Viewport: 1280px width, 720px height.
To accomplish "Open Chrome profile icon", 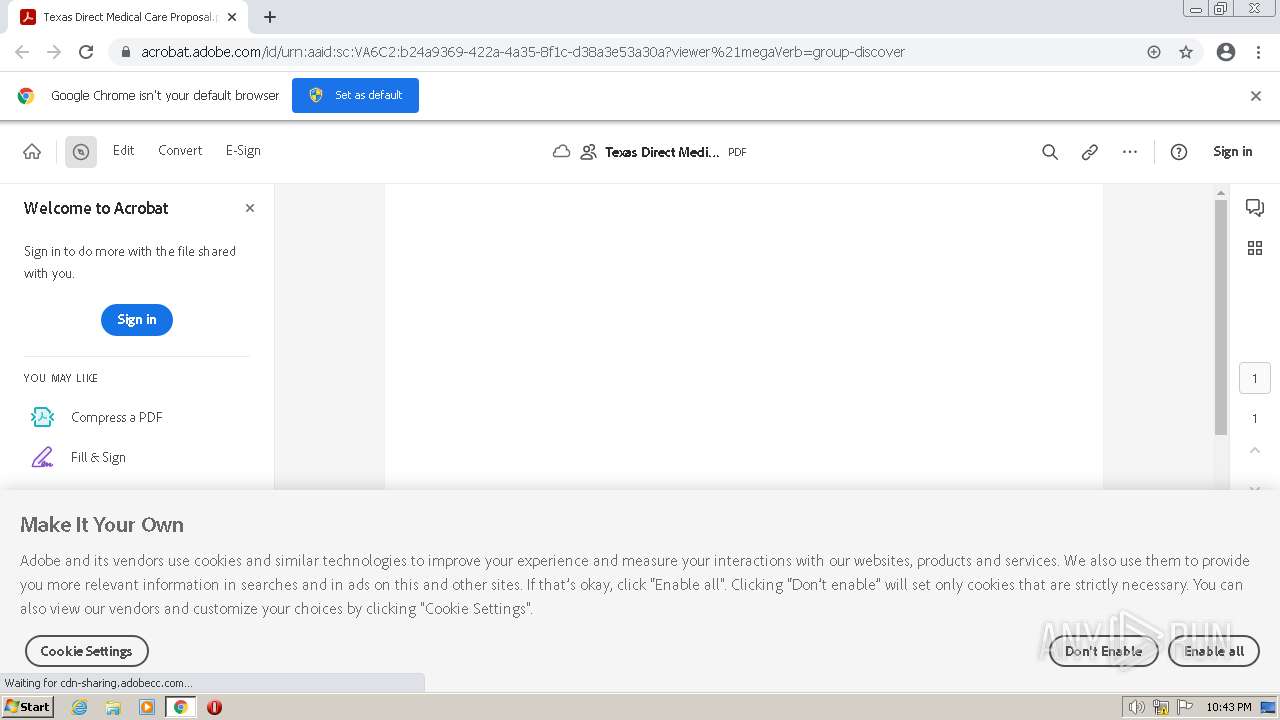I will coord(1226,52).
